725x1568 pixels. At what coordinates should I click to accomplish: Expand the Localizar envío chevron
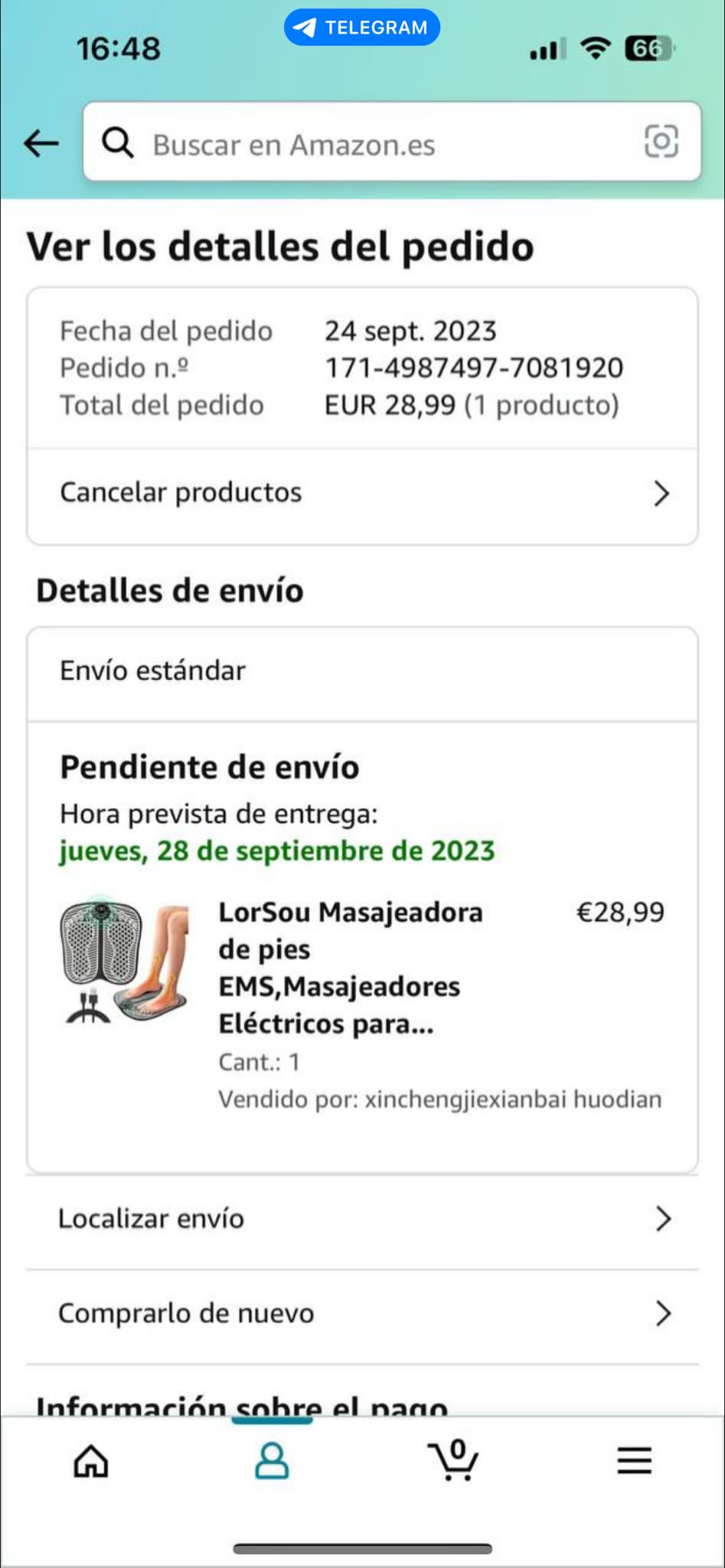(664, 1218)
